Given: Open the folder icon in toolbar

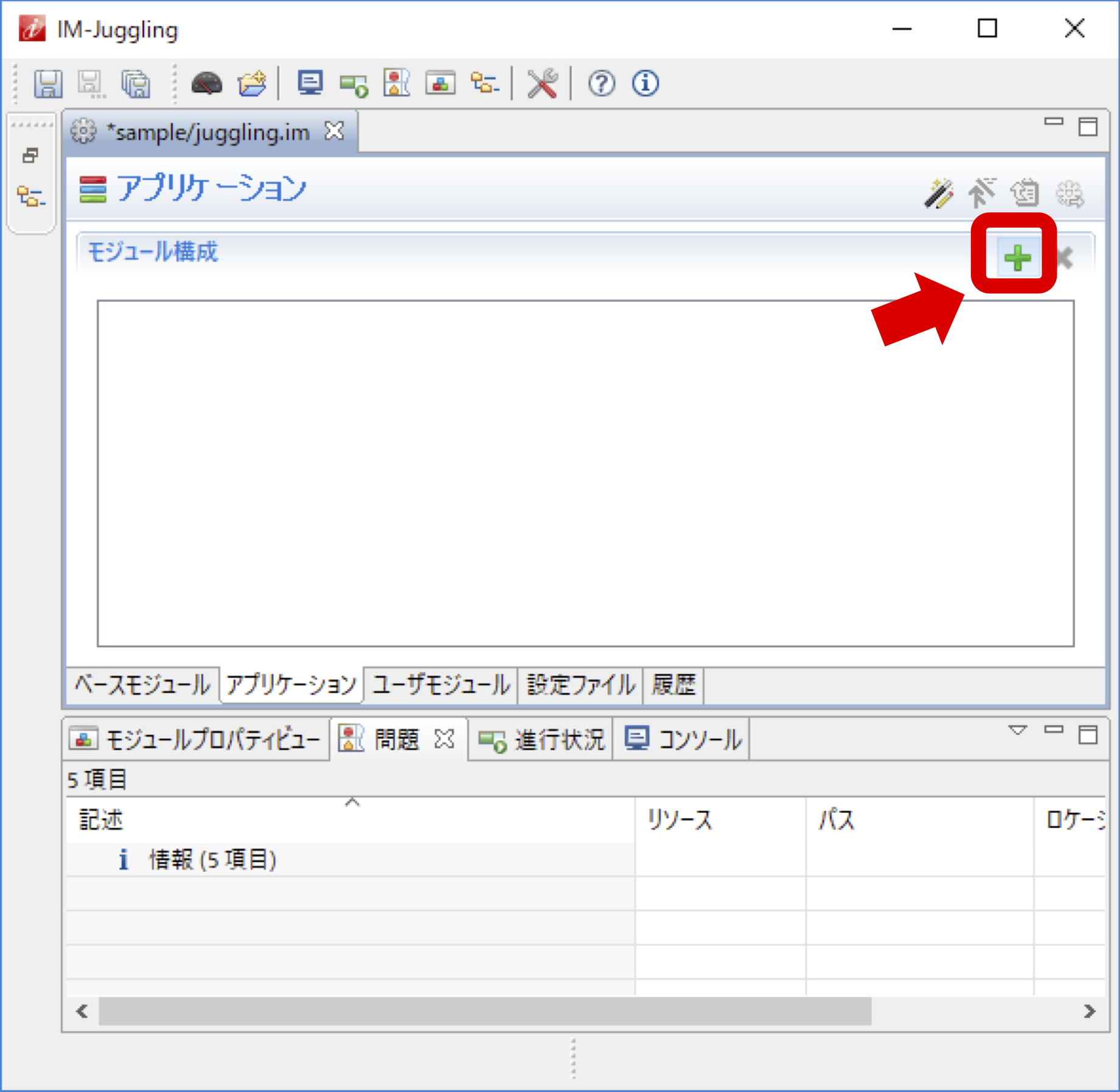Looking at the screenshot, I should click(252, 84).
